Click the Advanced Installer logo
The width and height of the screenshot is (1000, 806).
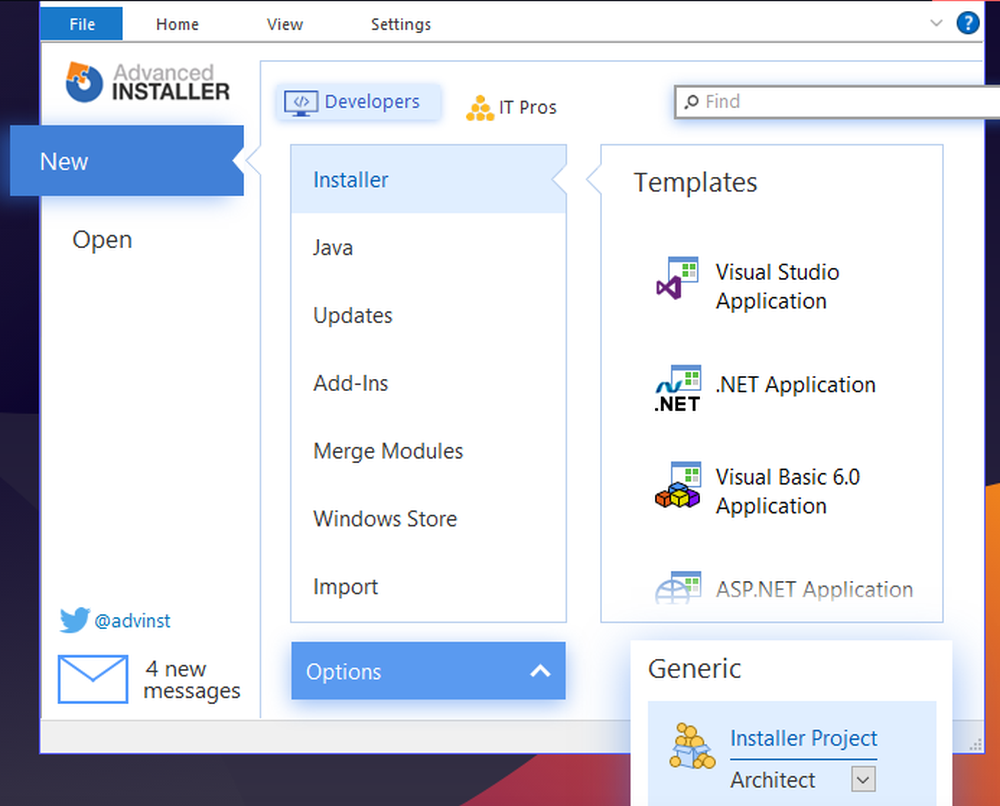click(147, 82)
